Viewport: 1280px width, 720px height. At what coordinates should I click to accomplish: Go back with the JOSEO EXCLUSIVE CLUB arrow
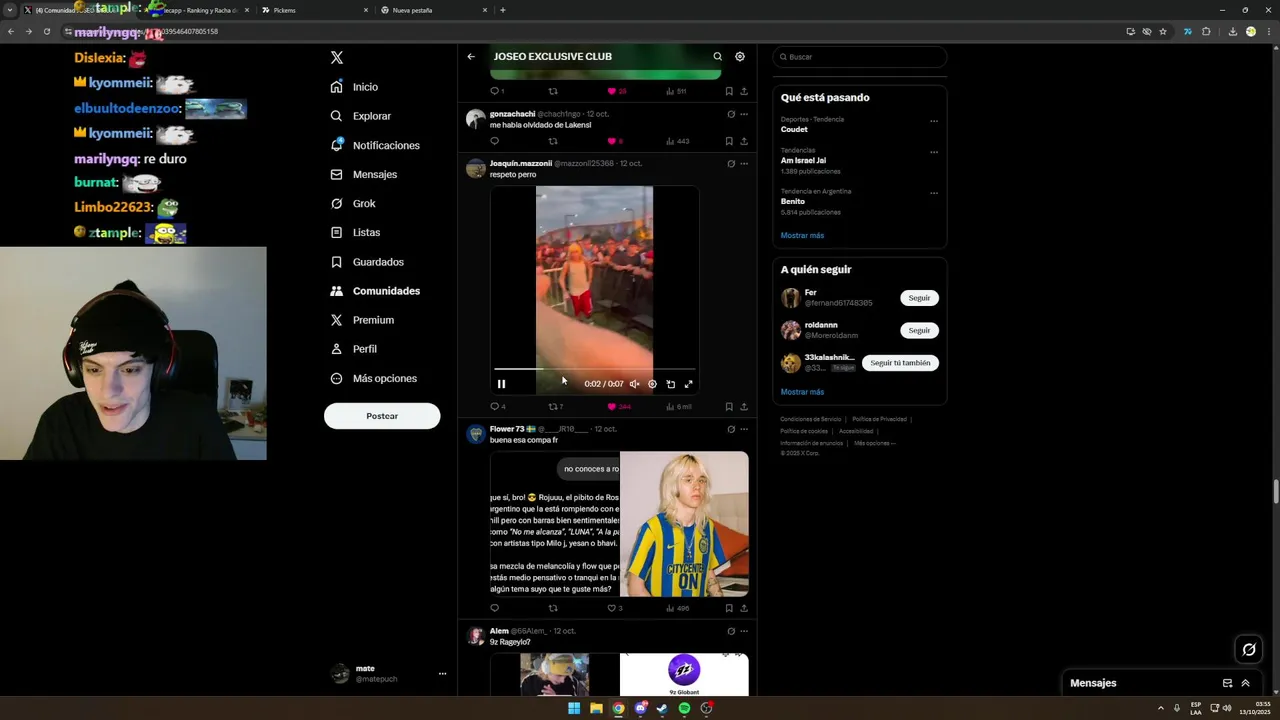[x=471, y=57]
